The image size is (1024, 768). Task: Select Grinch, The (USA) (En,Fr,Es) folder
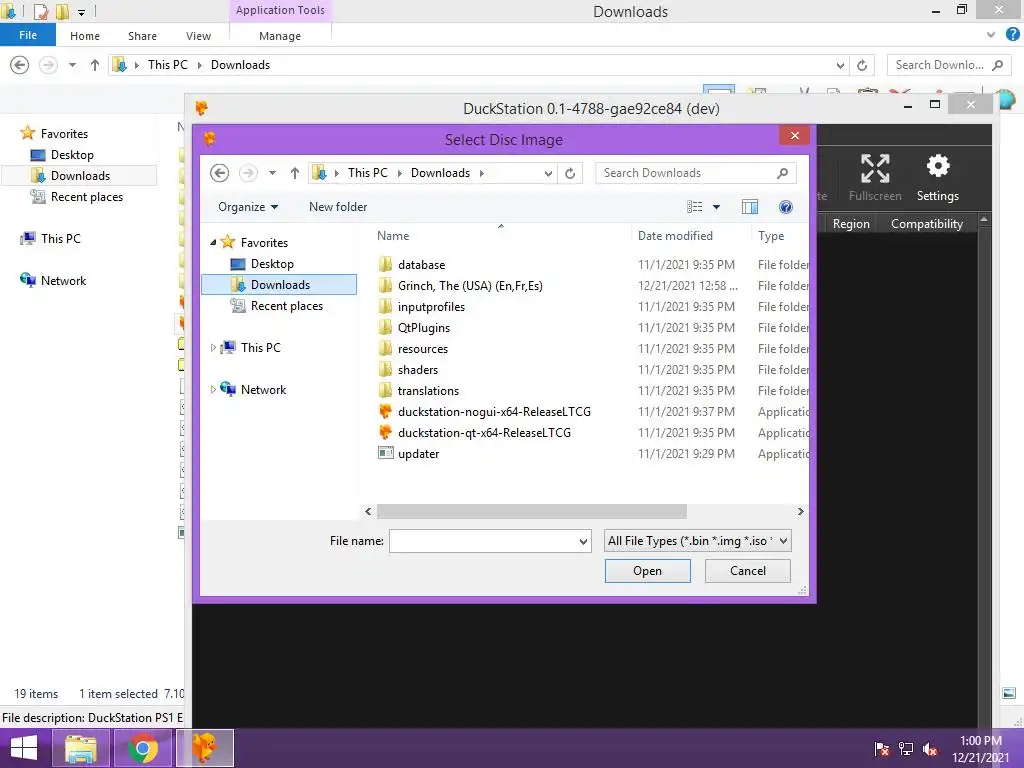tap(470, 285)
